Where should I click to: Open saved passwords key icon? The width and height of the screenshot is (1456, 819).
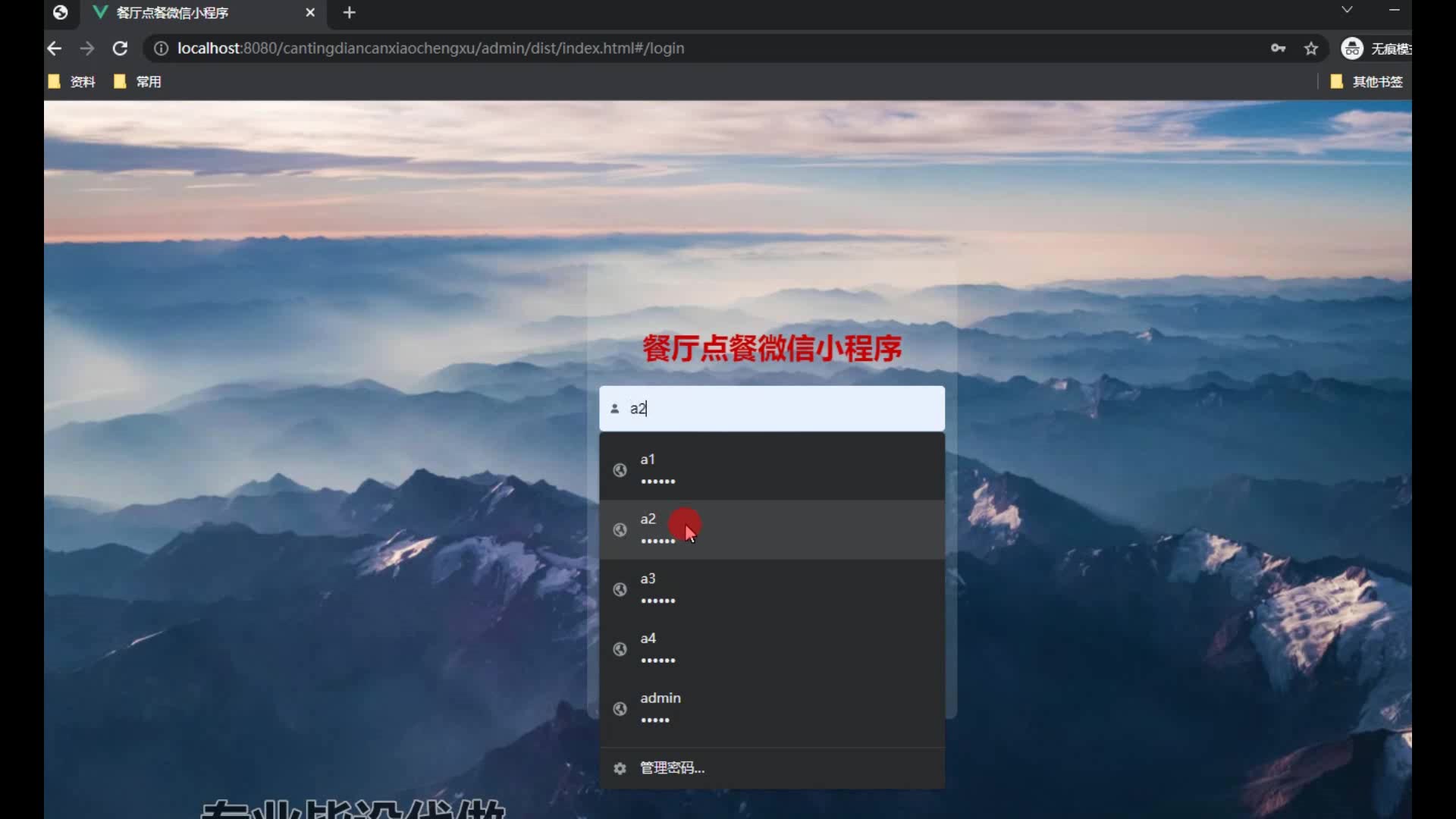(1278, 49)
